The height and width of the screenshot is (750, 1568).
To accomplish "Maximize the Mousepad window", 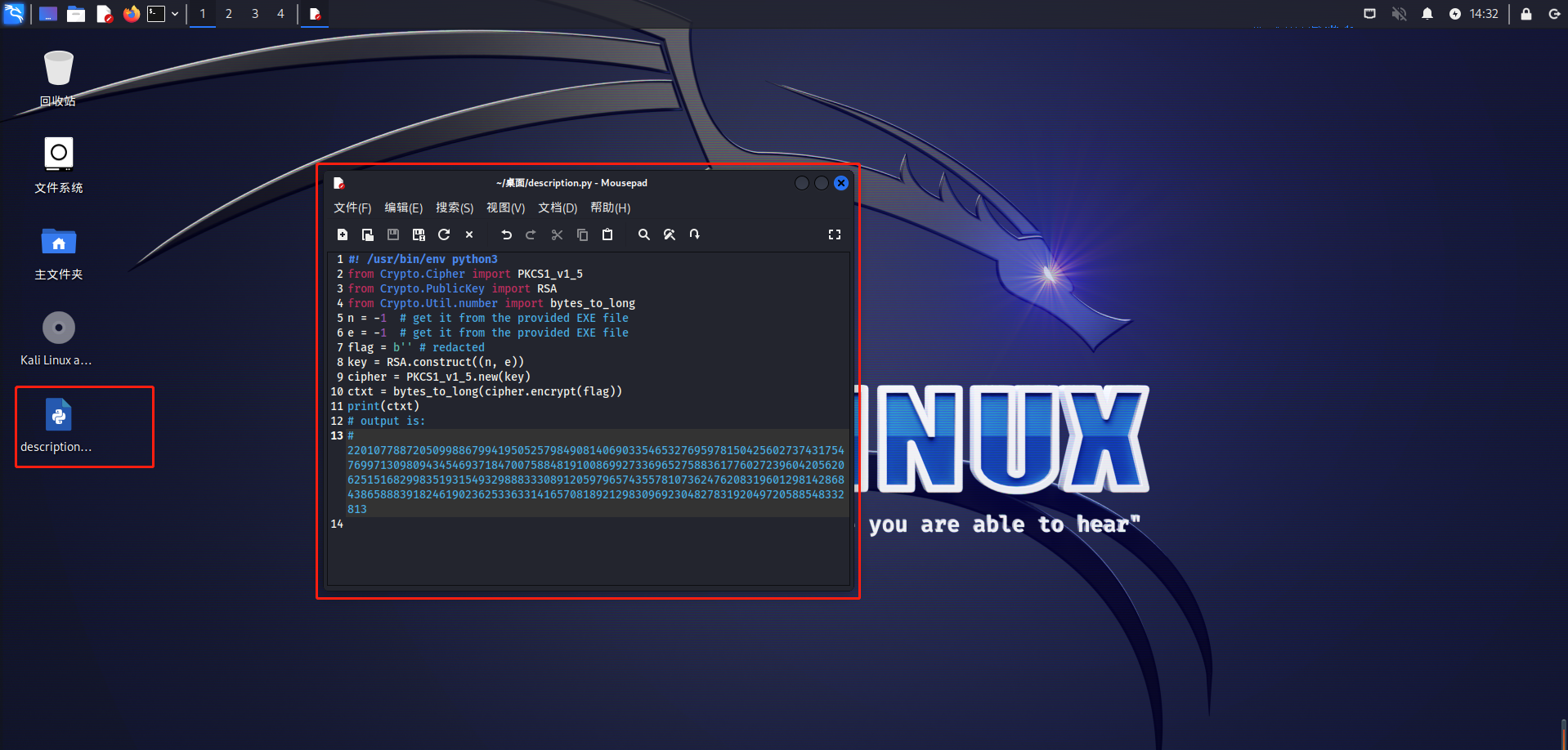I will coord(822,183).
